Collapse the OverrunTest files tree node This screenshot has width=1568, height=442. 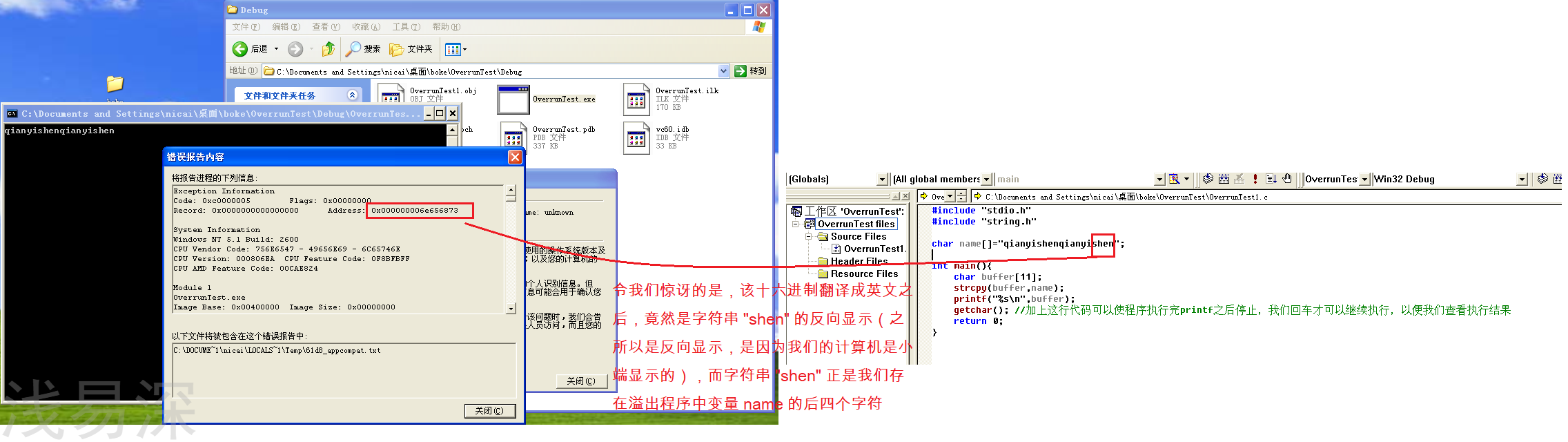796,224
